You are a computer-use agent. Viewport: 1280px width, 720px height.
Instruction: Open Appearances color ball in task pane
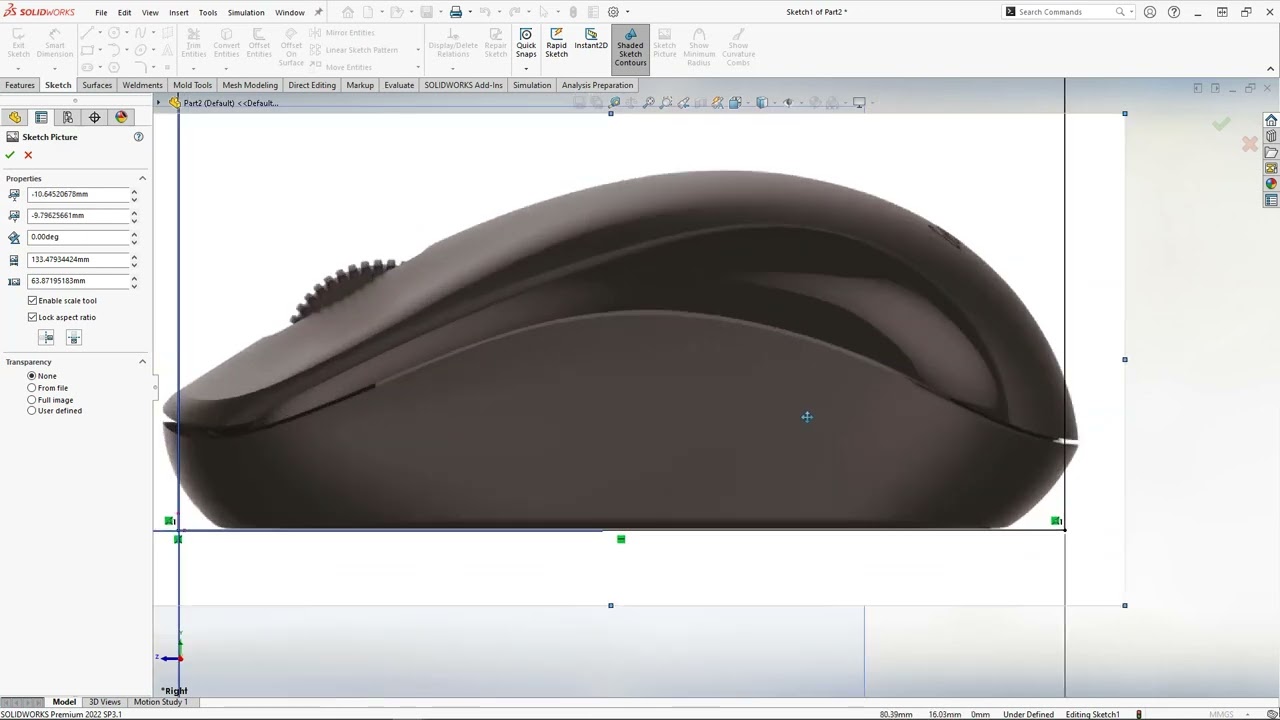1271,184
